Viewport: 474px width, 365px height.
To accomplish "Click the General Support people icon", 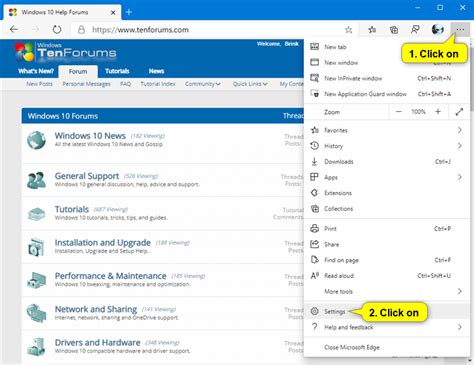I will [36, 180].
